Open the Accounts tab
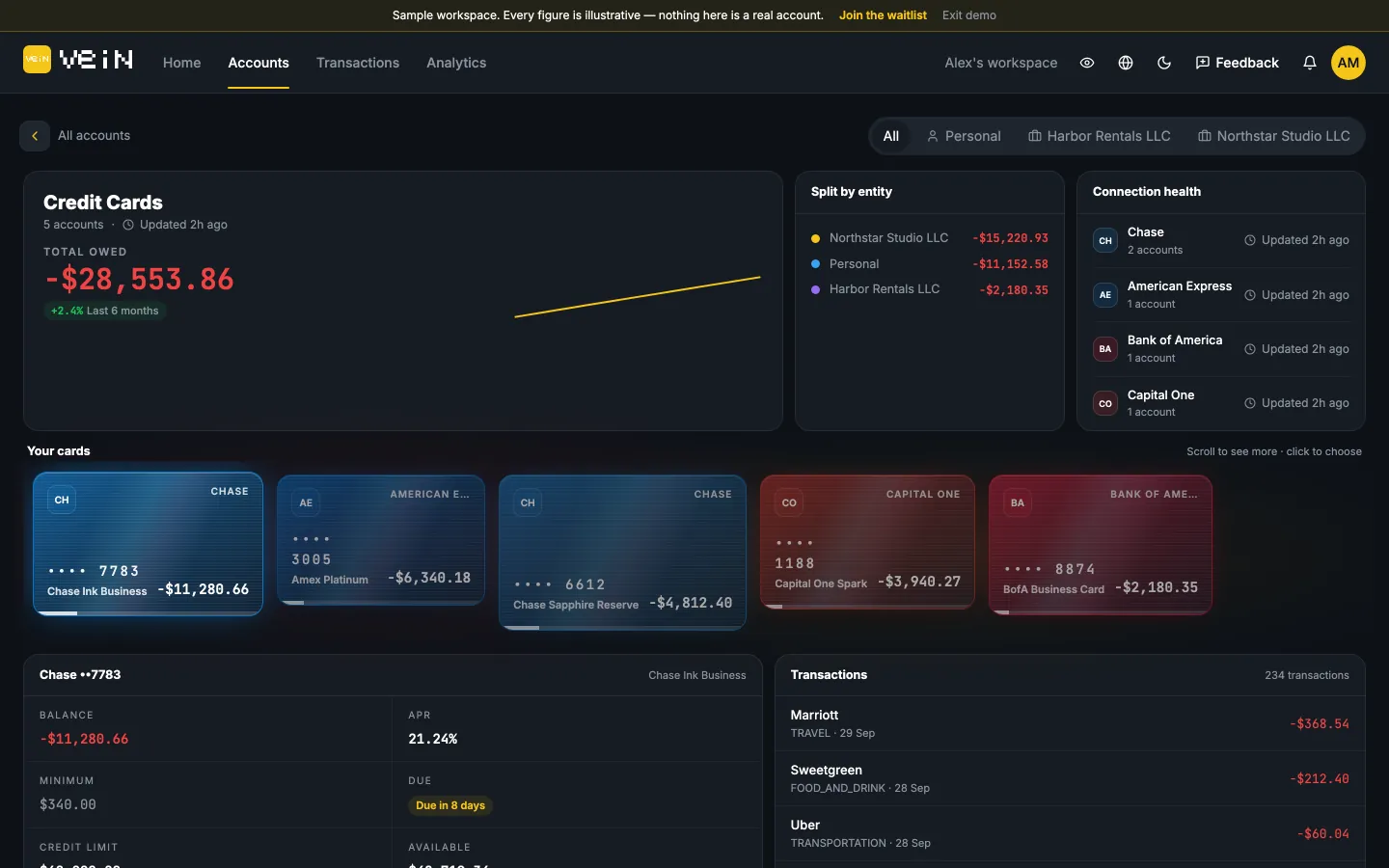Screen dimensions: 1389x868 click(259, 63)
